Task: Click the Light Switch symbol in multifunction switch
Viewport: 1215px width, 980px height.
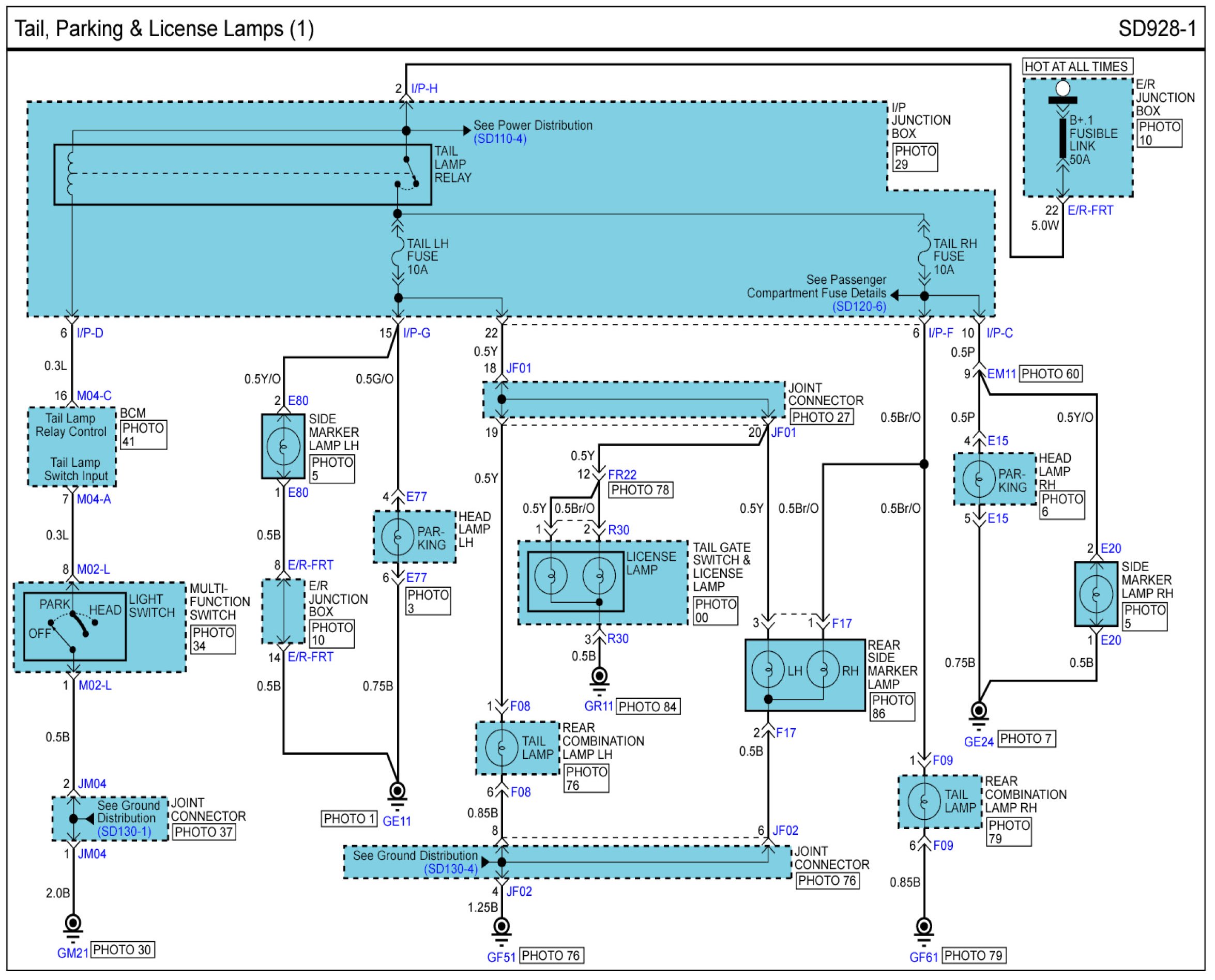Action: [x=74, y=626]
